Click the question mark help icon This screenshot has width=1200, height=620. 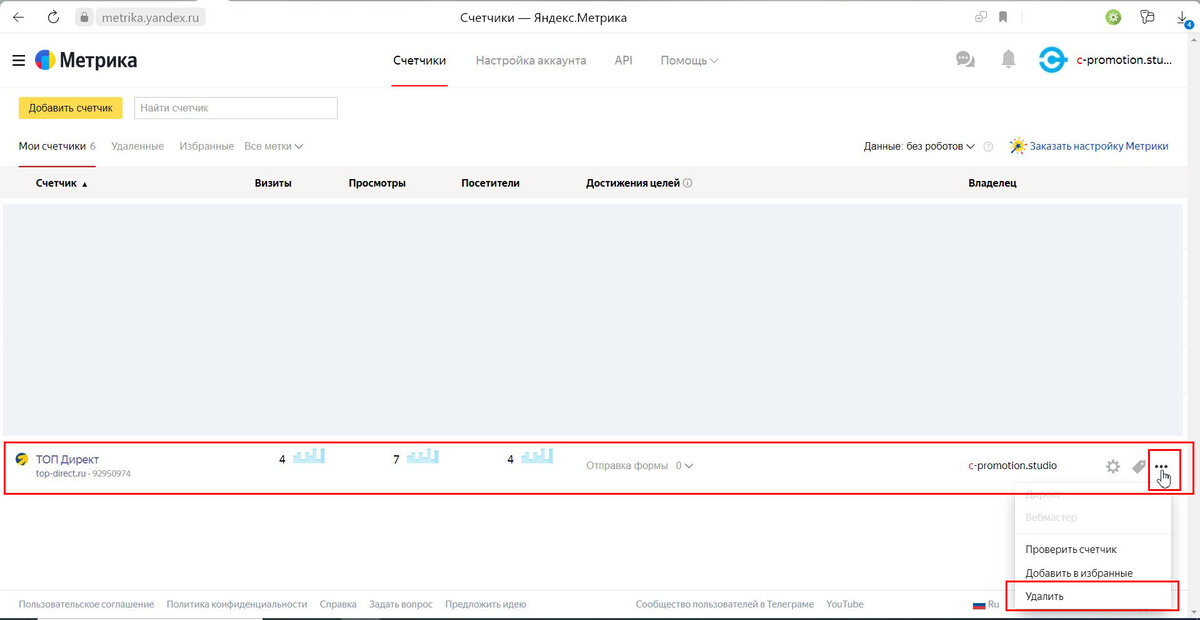click(x=988, y=147)
